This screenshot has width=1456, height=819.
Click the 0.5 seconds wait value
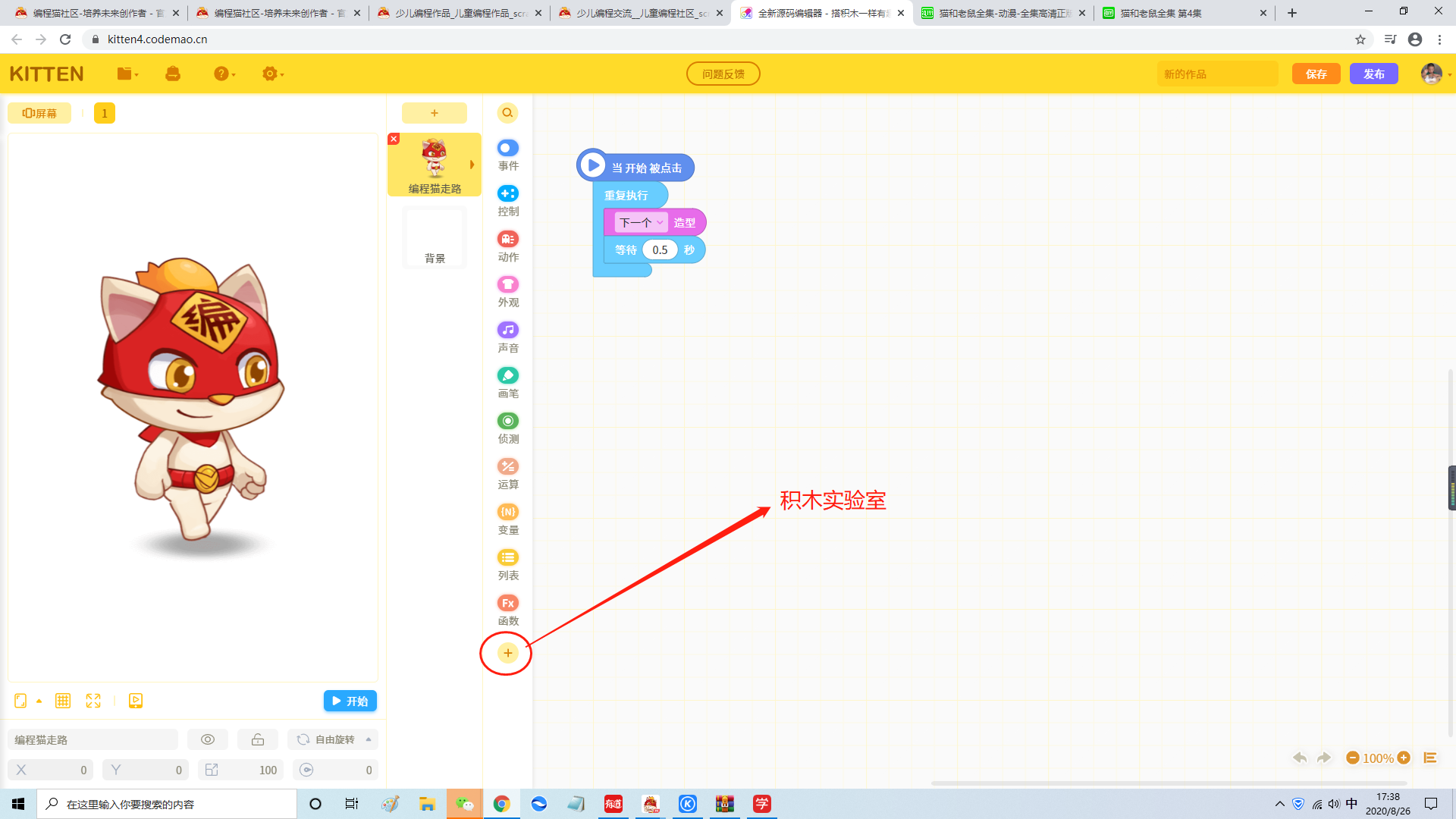(660, 249)
